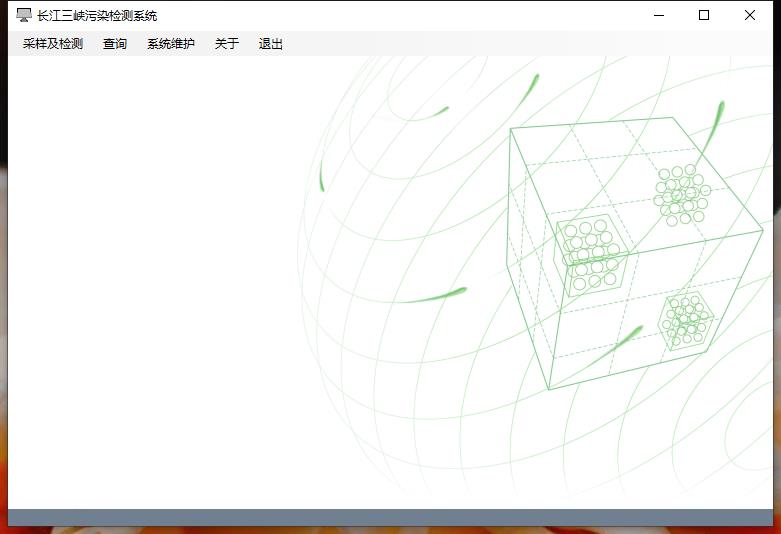This screenshot has height=534, width=781.
Task: Minimize the 长江三峡污染检测系统 window
Action: pyautogui.click(x=659, y=15)
